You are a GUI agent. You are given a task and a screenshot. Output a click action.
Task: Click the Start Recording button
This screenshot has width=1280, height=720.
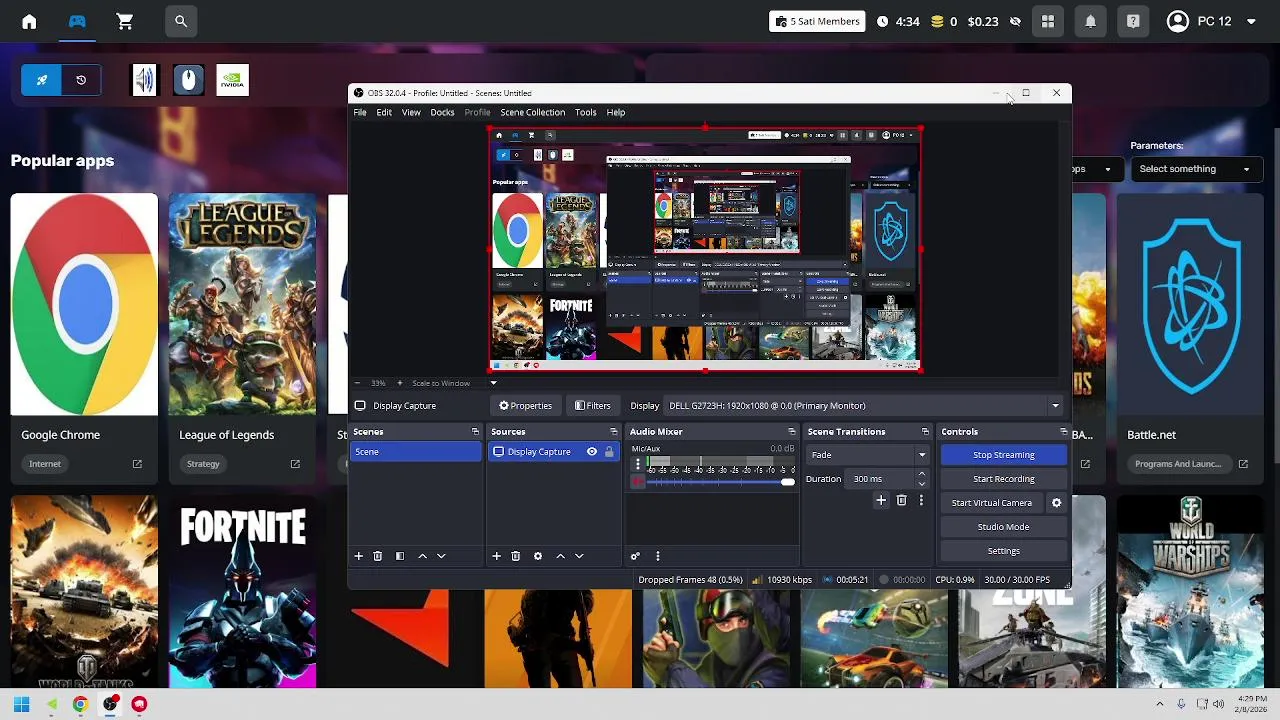(1003, 479)
